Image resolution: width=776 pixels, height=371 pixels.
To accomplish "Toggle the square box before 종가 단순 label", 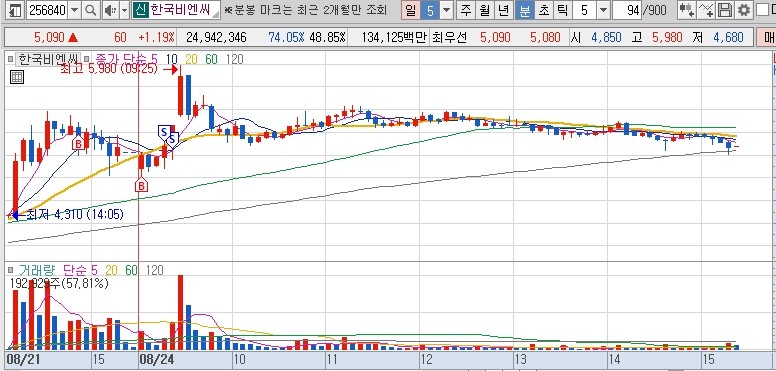I will [87, 59].
